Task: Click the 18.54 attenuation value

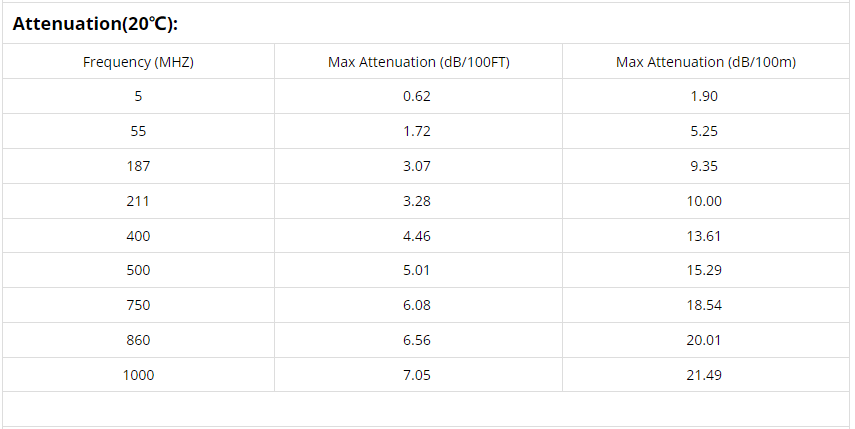Action: (705, 305)
